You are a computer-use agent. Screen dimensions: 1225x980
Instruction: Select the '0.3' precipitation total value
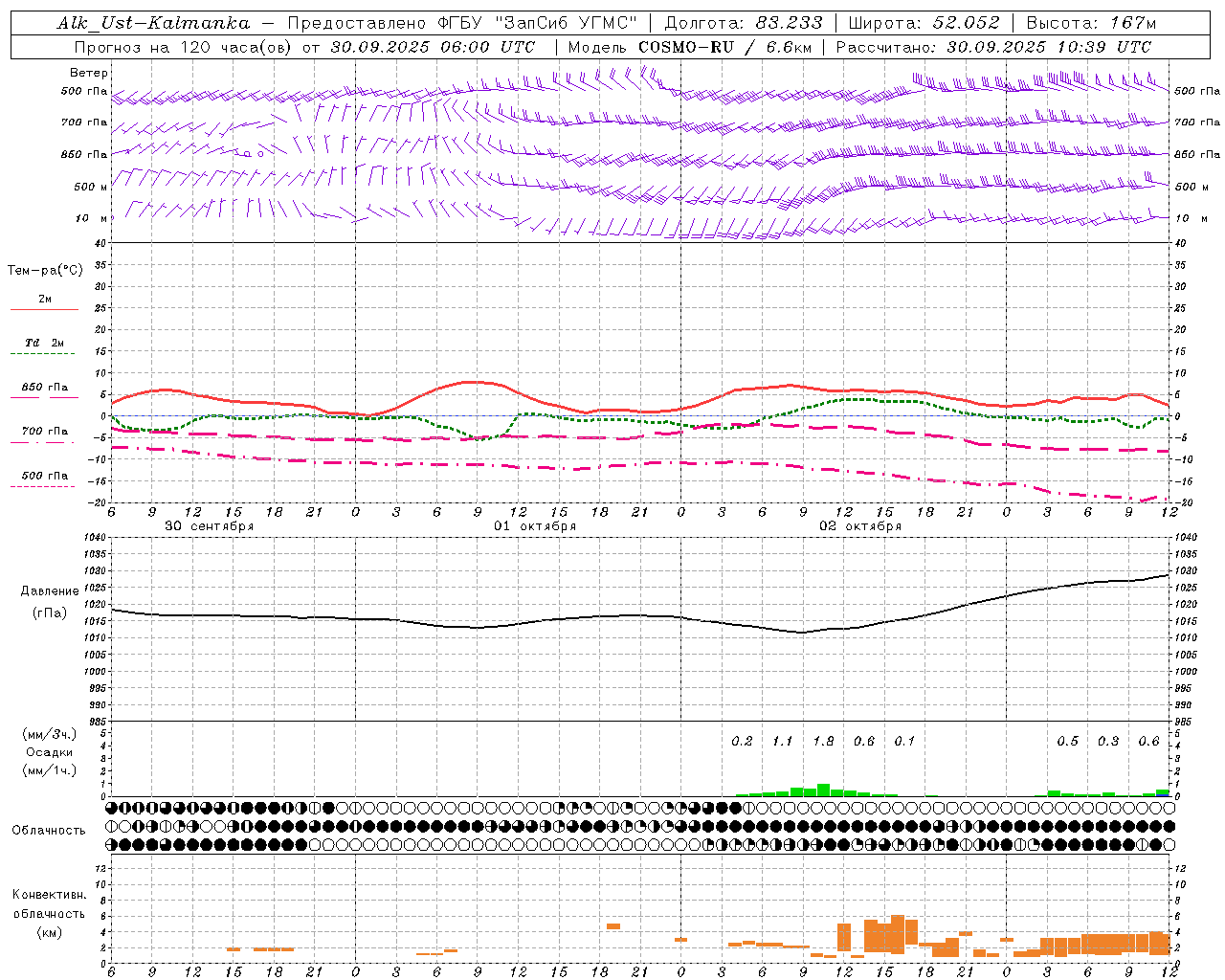(1108, 742)
